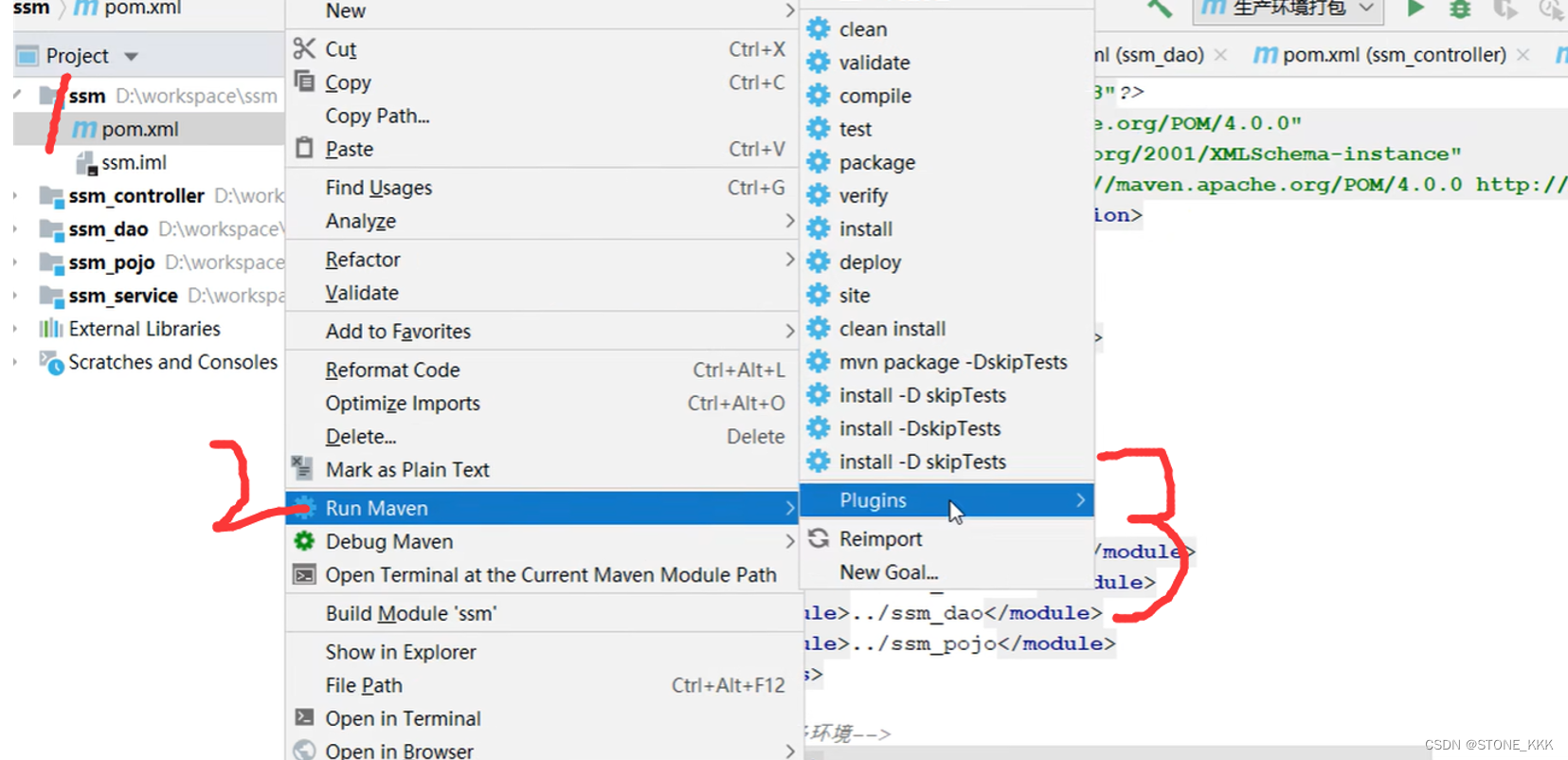Click the Mark as Plain Text icon
1568x760 pixels.
coord(302,467)
